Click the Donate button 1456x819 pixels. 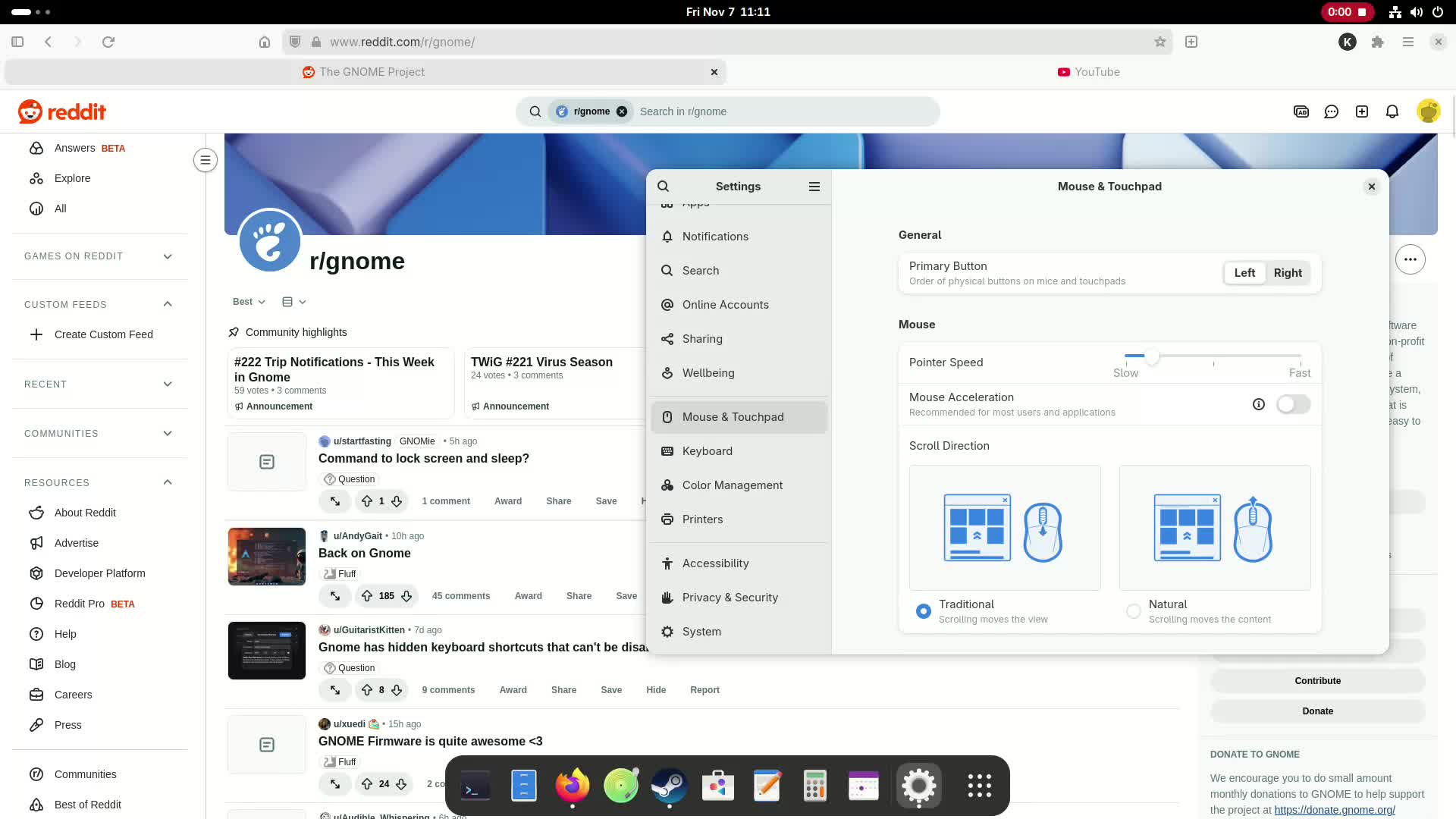point(1317,711)
